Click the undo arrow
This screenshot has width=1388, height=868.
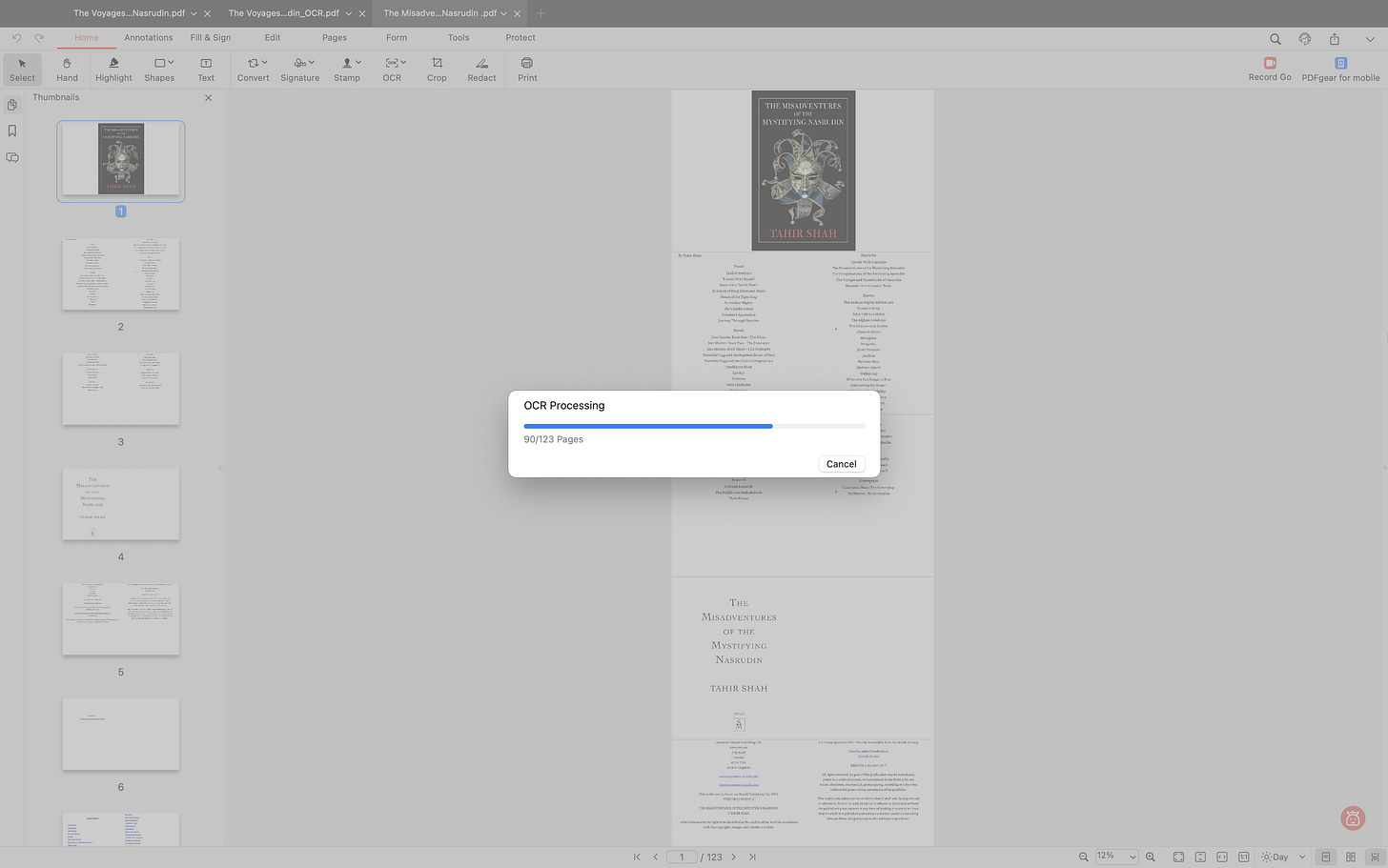16,38
